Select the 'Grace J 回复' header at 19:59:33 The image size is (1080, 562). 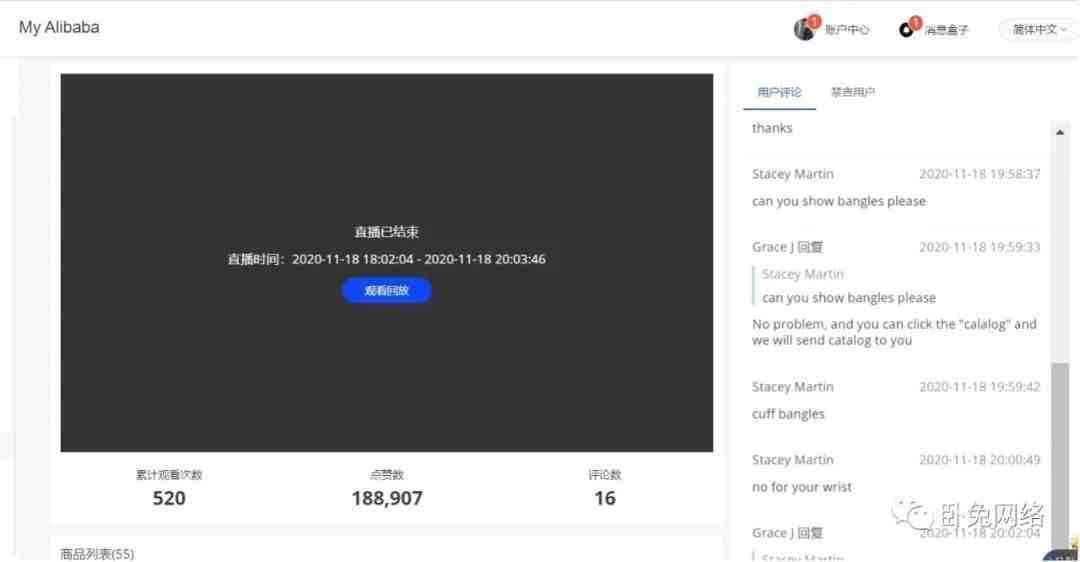tap(787, 247)
